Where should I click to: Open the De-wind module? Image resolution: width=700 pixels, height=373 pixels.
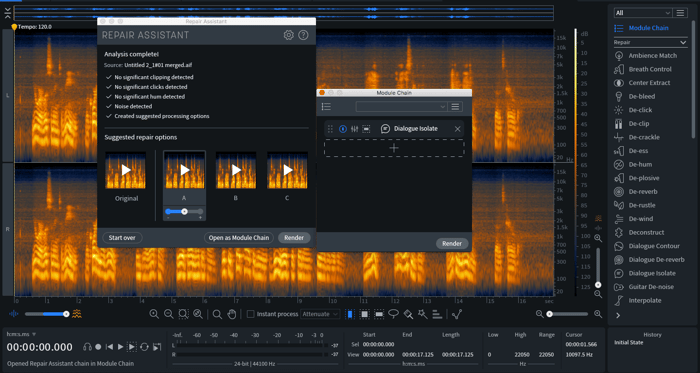[641, 219]
